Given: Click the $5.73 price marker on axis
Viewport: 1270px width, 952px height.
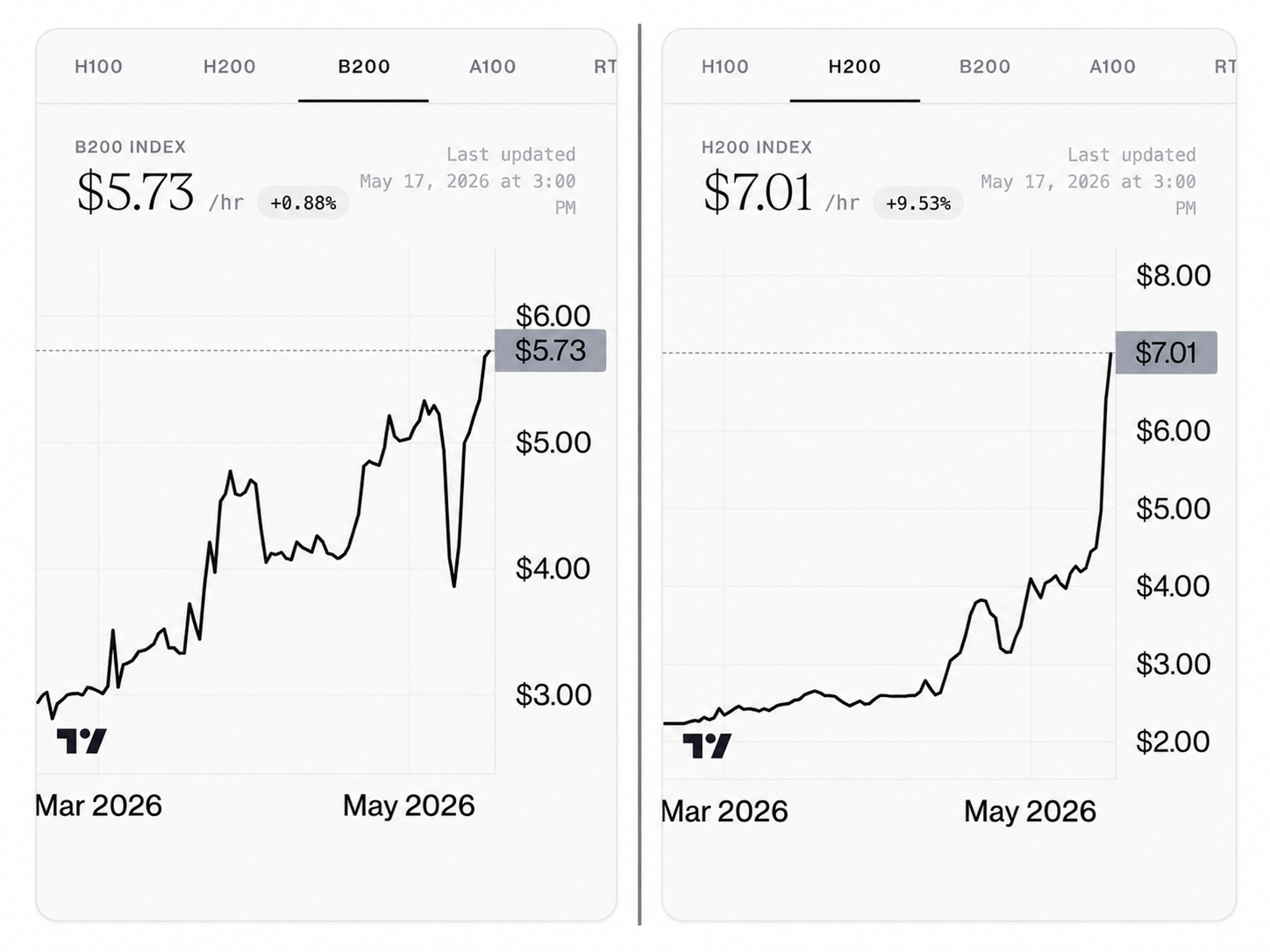Looking at the screenshot, I should 550,351.
